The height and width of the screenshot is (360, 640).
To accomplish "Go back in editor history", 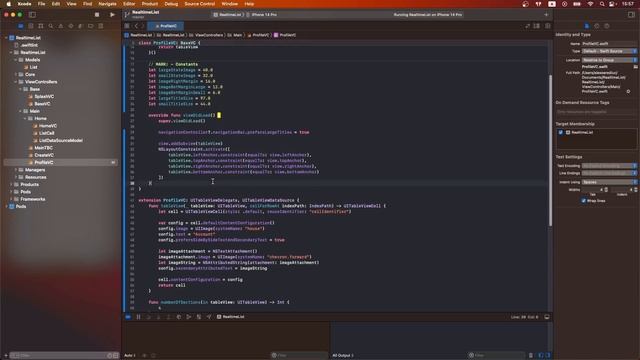I will (136, 26).
